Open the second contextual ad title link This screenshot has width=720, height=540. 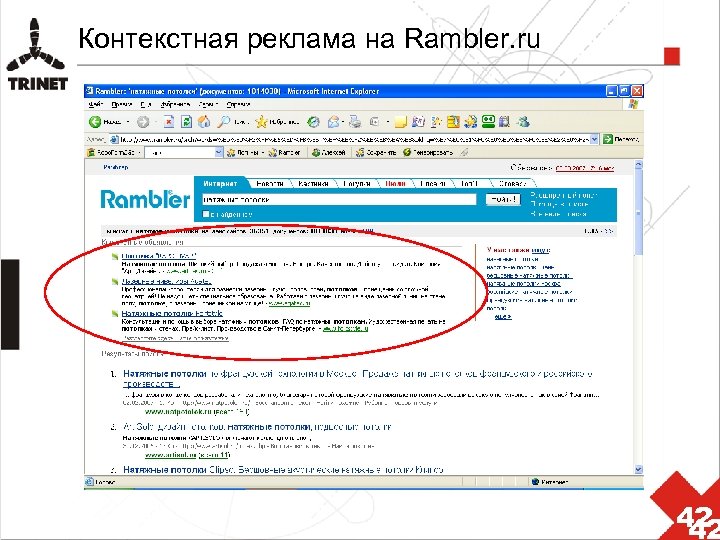166,281
